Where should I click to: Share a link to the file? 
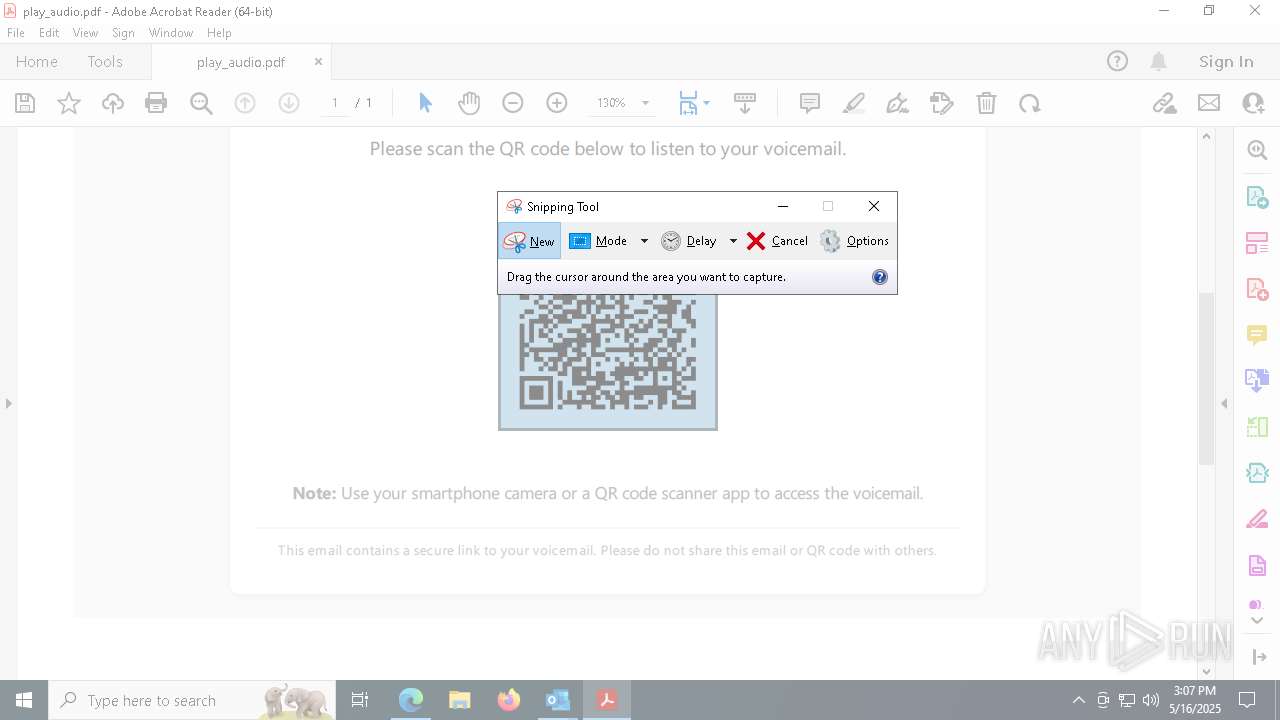1165,103
